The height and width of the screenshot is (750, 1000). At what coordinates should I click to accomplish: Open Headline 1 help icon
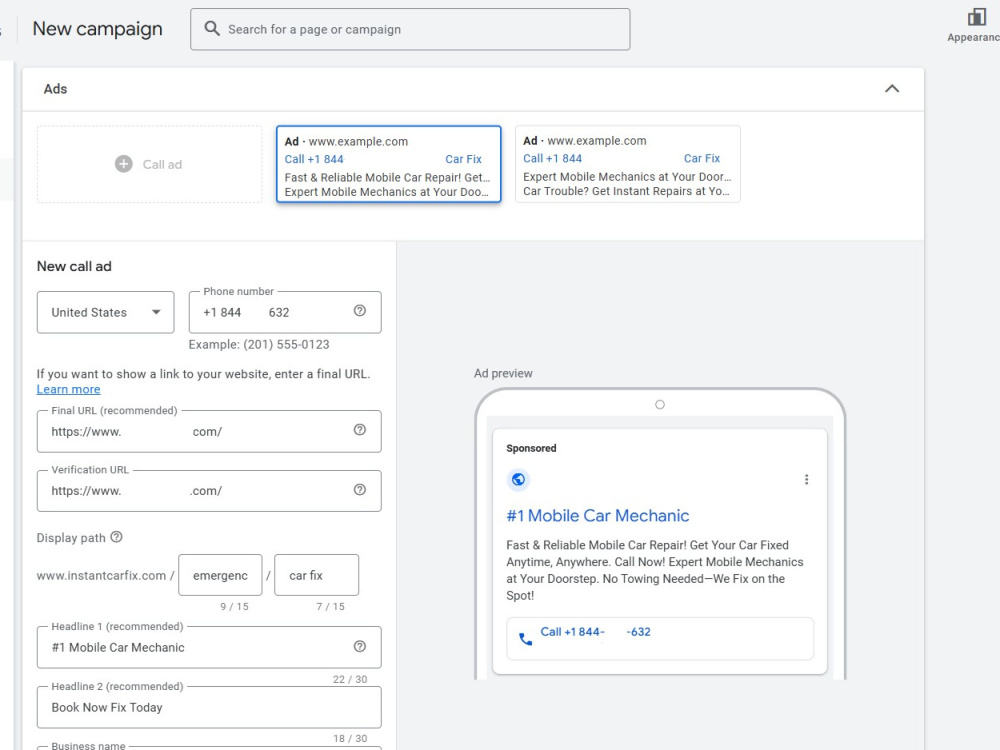pyautogui.click(x=360, y=647)
